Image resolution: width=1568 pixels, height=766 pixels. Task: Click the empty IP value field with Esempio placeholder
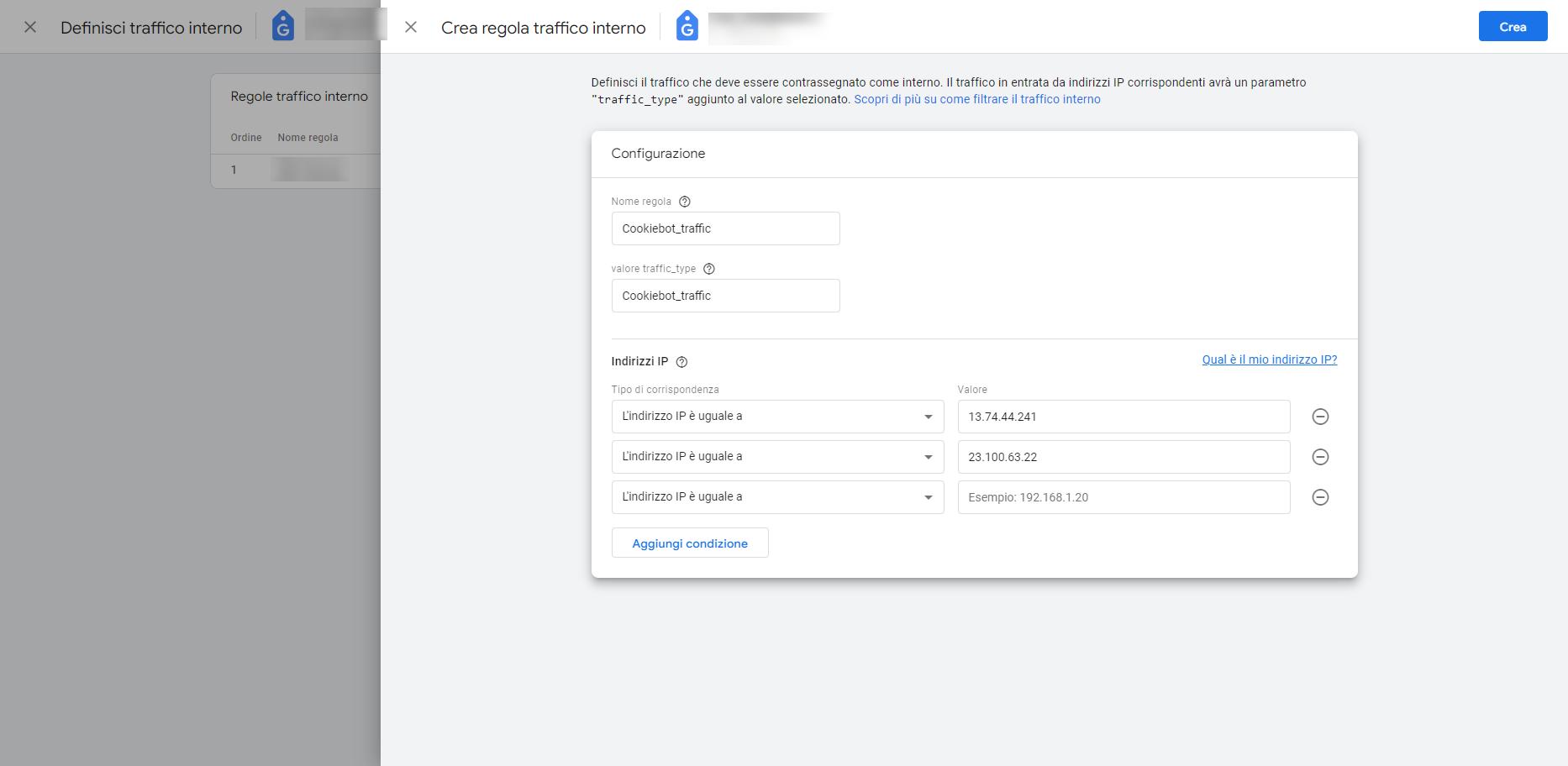coord(1123,497)
